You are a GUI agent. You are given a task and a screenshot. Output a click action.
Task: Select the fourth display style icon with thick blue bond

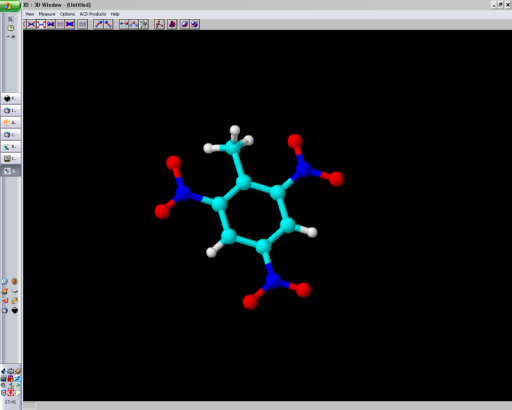click(51, 24)
